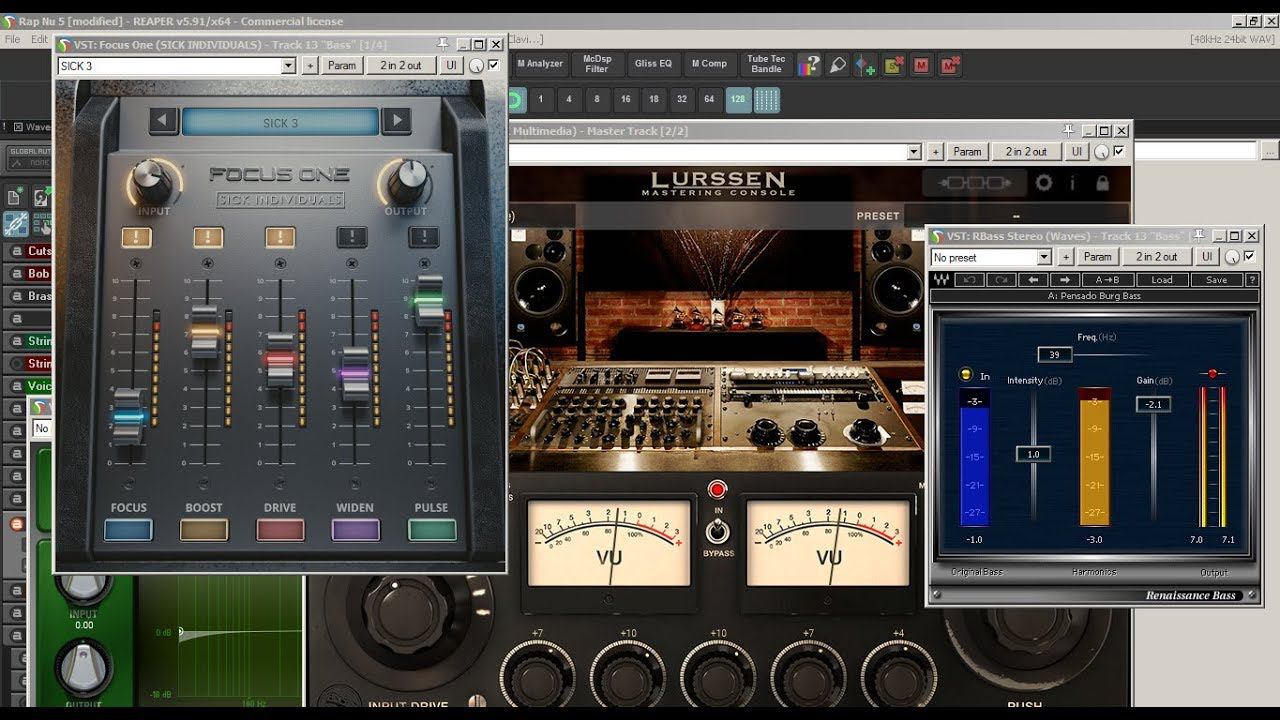Viewport: 1280px width, 720px height.
Task: Click Focus One INPUT knob
Action: pyautogui.click(x=151, y=181)
